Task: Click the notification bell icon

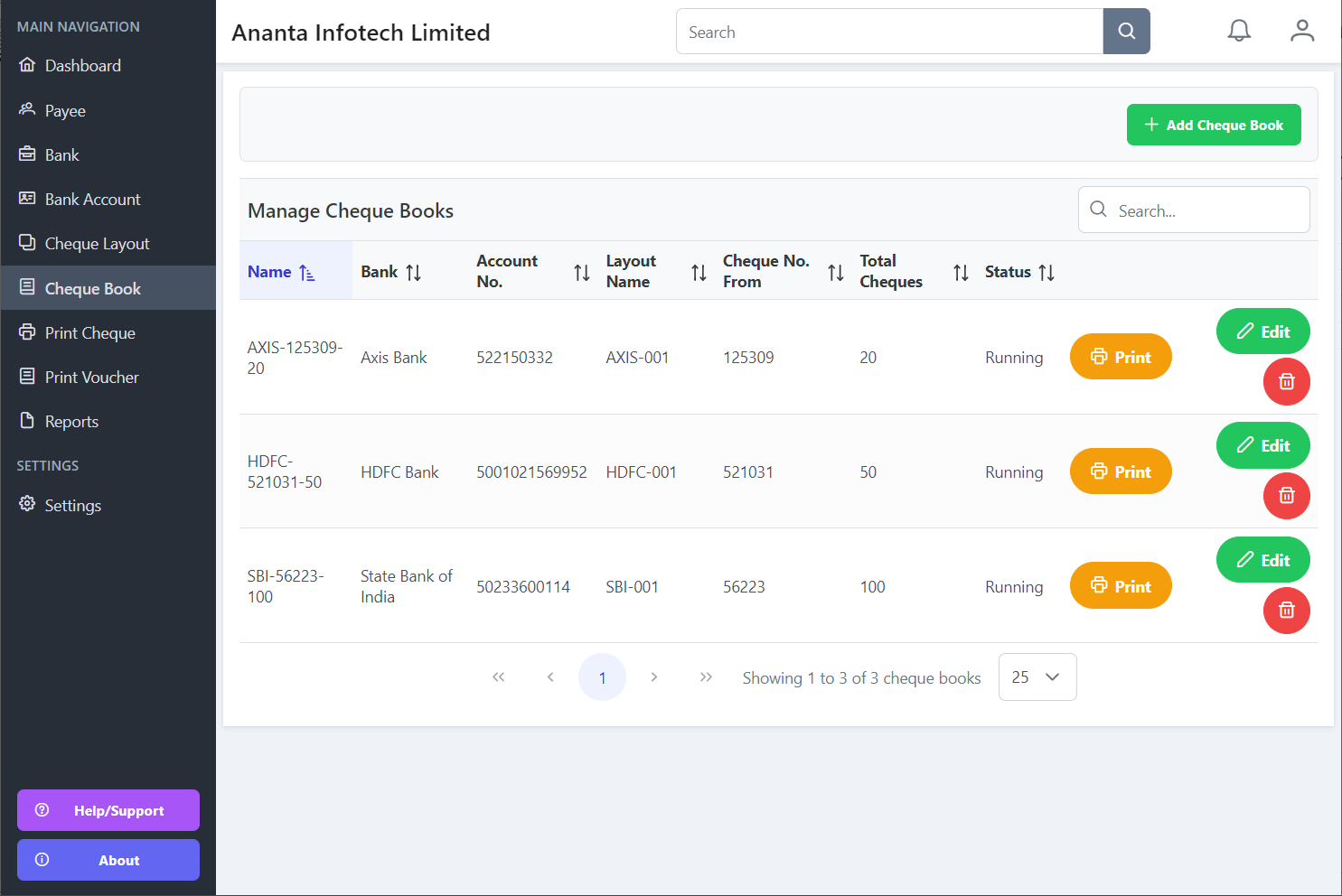Action: [1239, 31]
